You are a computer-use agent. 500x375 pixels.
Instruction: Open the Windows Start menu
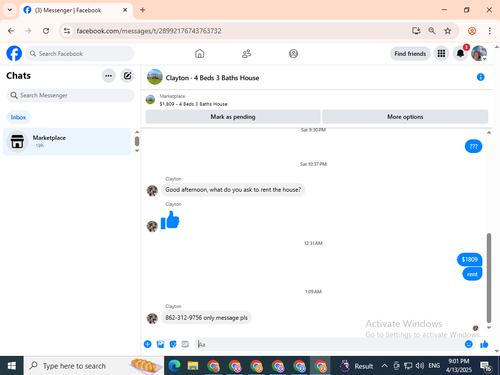tap(12, 366)
